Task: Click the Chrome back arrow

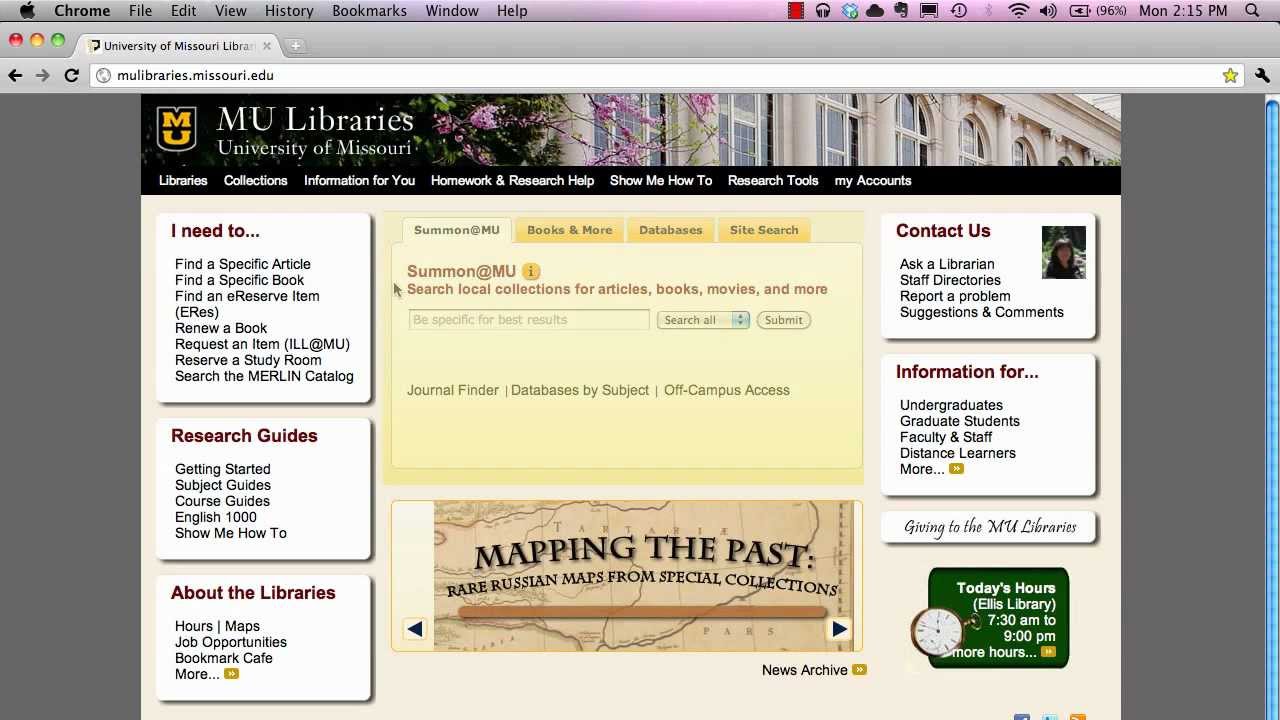Action: point(15,75)
